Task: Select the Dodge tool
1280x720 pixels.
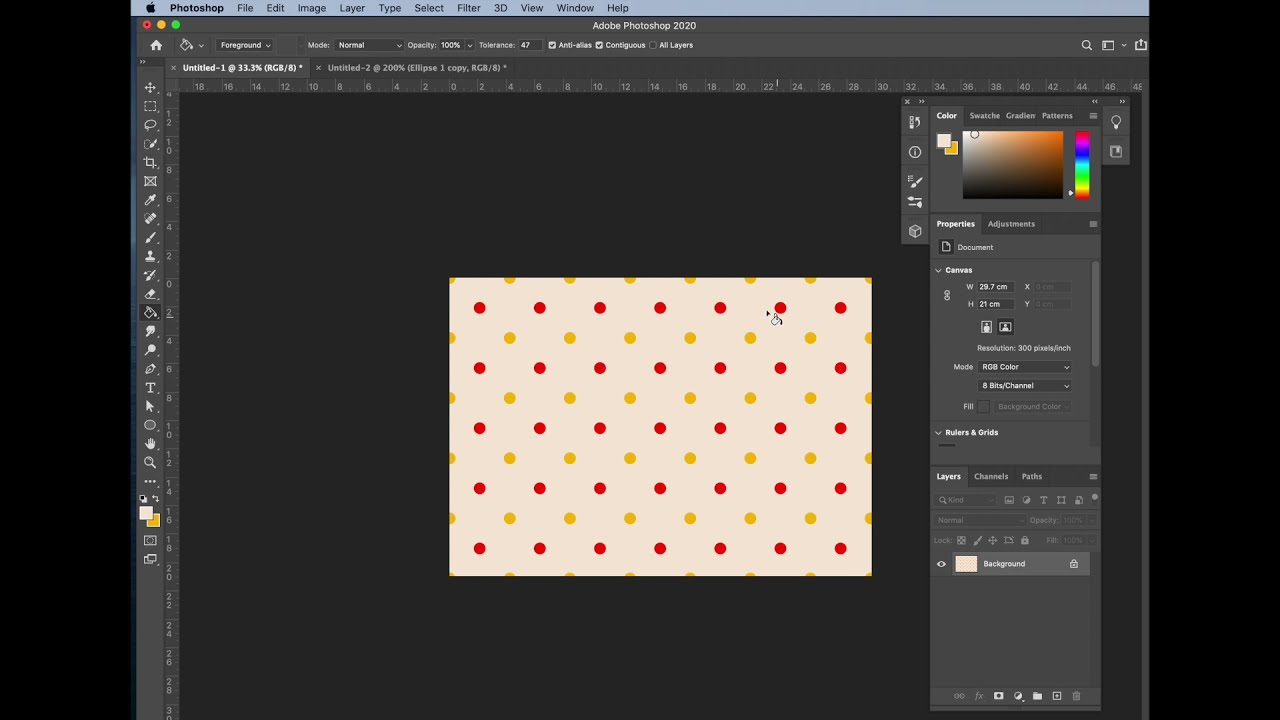Action: (x=150, y=350)
